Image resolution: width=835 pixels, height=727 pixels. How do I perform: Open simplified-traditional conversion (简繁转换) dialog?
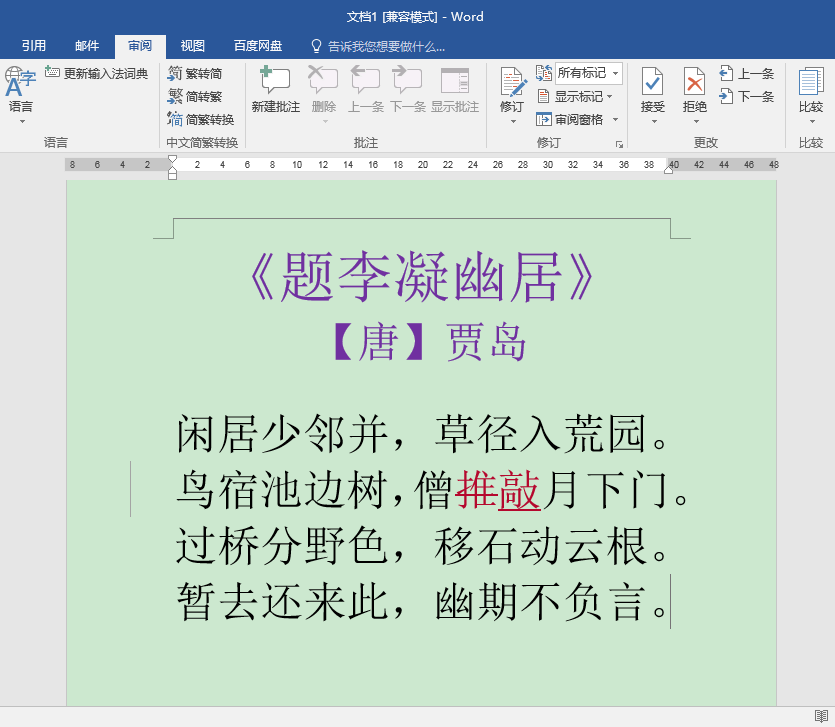201,119
